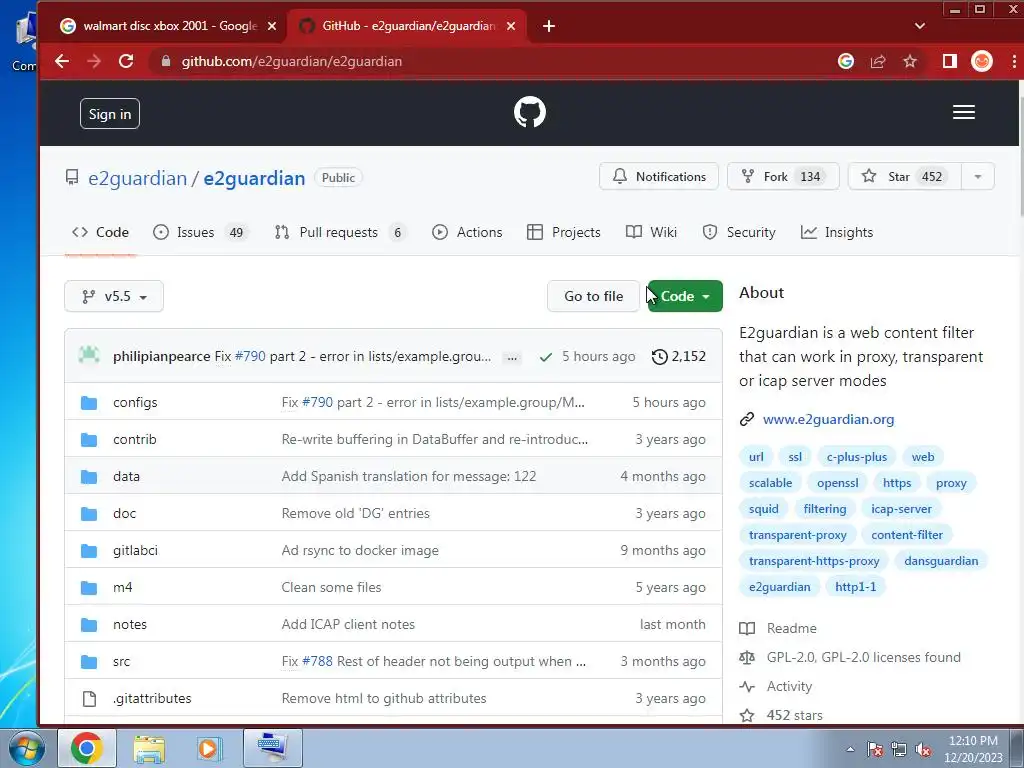This screenshot has width=1024, height=768.
Task: Select the dansguardian topic tag
Action: pos(941,561)
